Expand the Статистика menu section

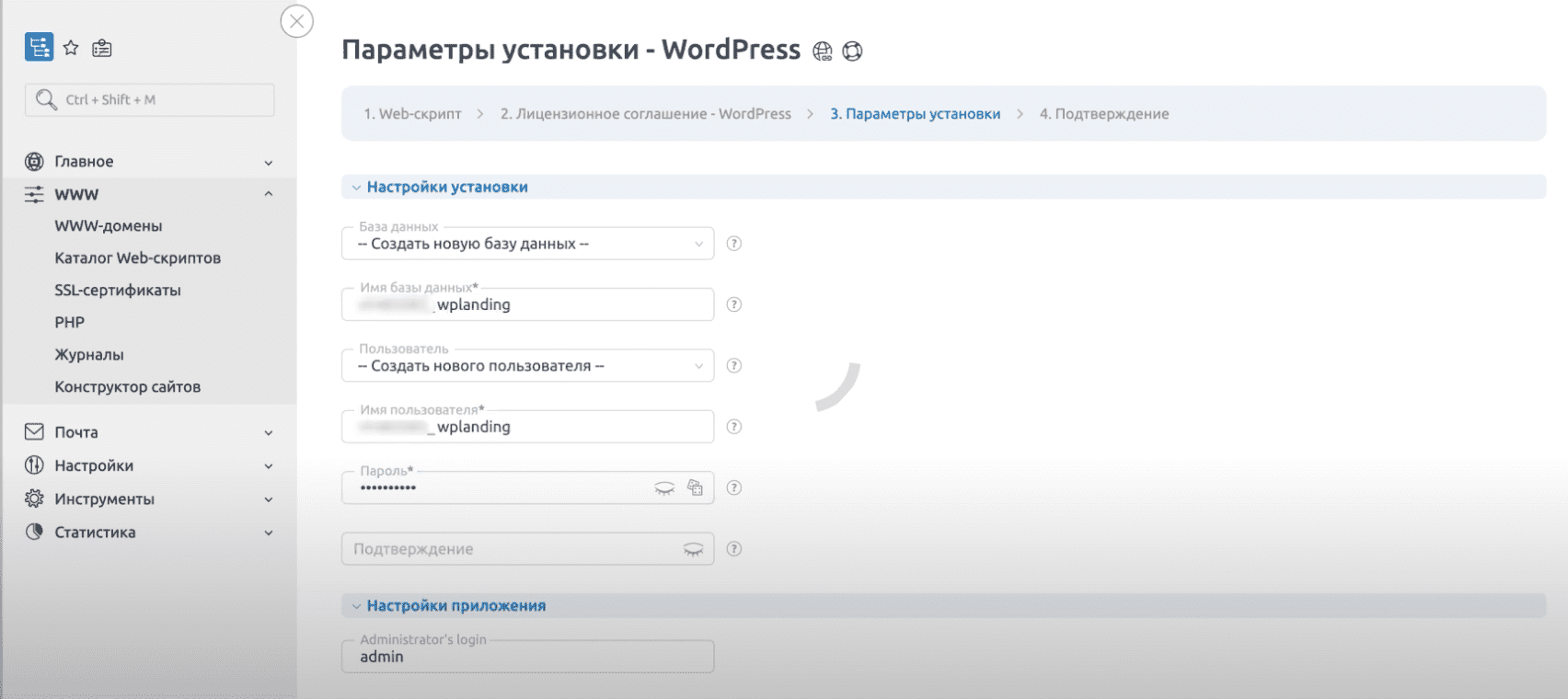pos(269,533)
